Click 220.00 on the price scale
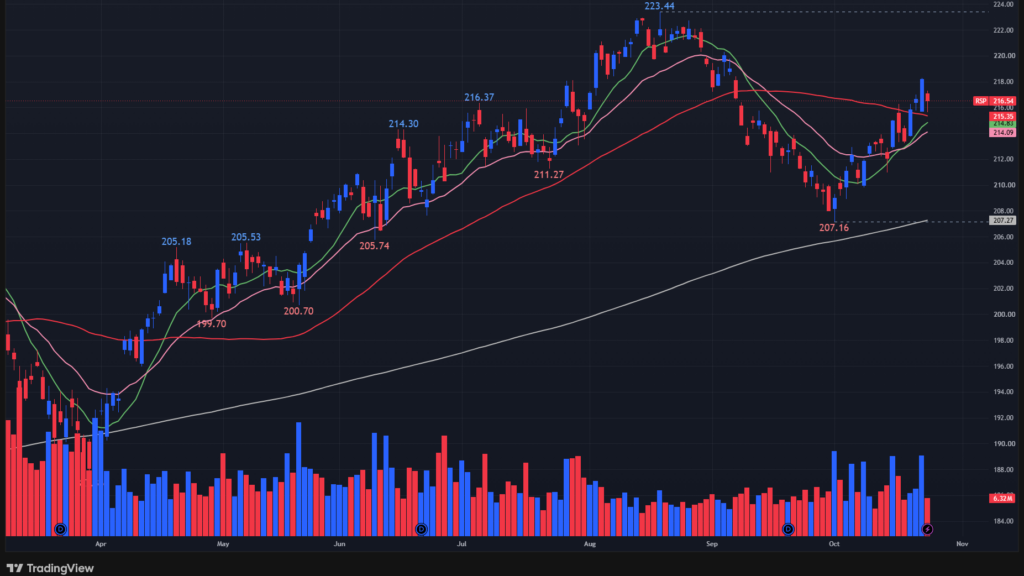The width and height of the screenshot is (1024, 576). tap(1003, 56)
